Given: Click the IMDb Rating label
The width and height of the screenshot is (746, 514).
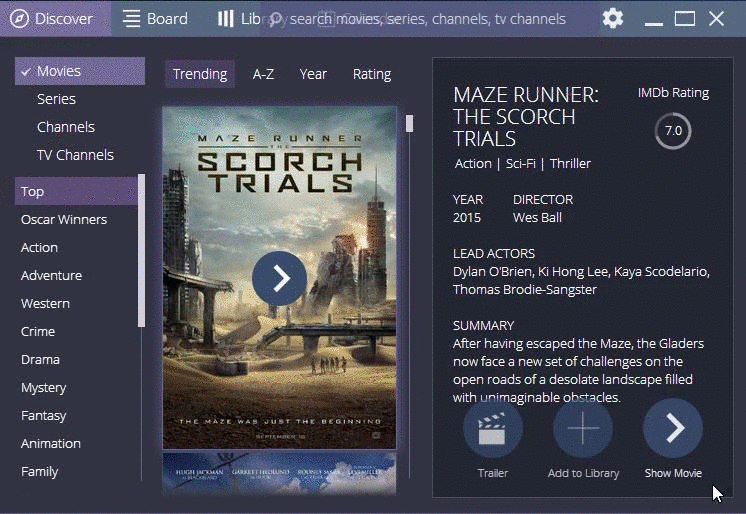Looking at the screenshot, I should click(x=673, y=93).
